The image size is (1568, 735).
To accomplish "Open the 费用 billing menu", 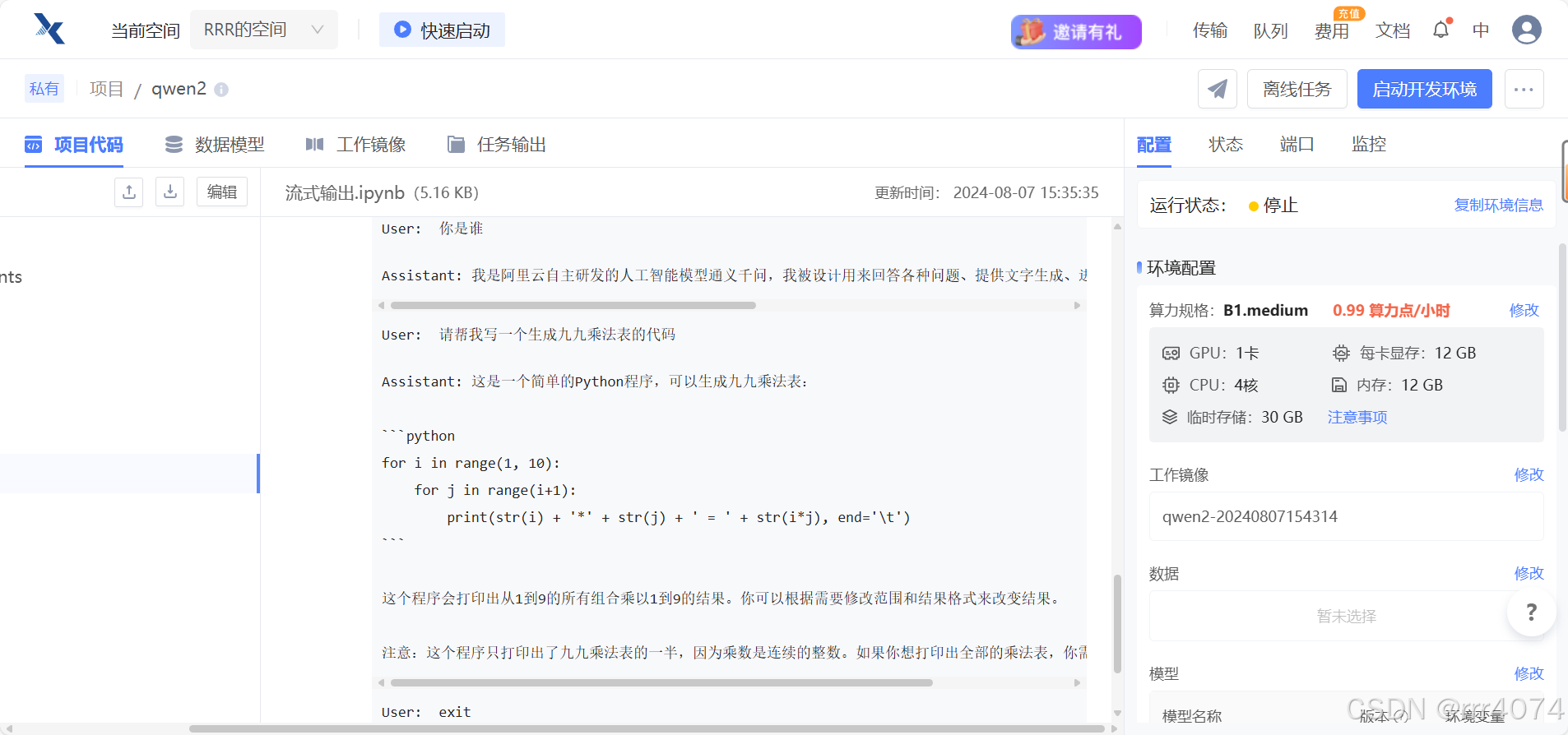I will pyautogui.click(x=1332, y=30).
